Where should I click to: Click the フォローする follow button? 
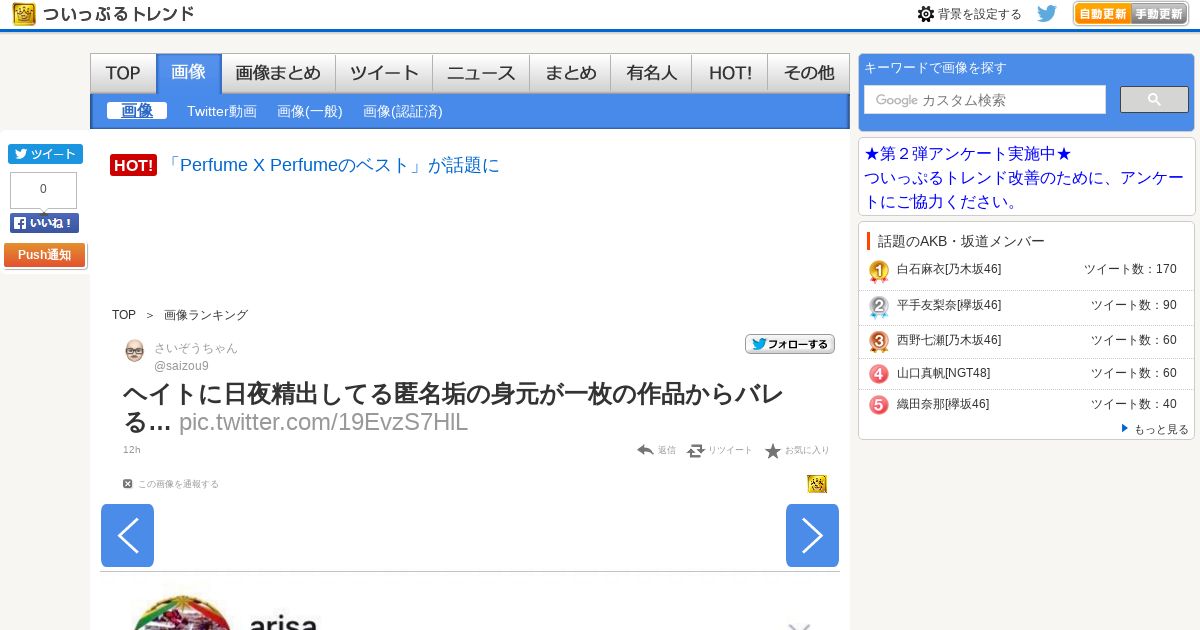[790, 344]
